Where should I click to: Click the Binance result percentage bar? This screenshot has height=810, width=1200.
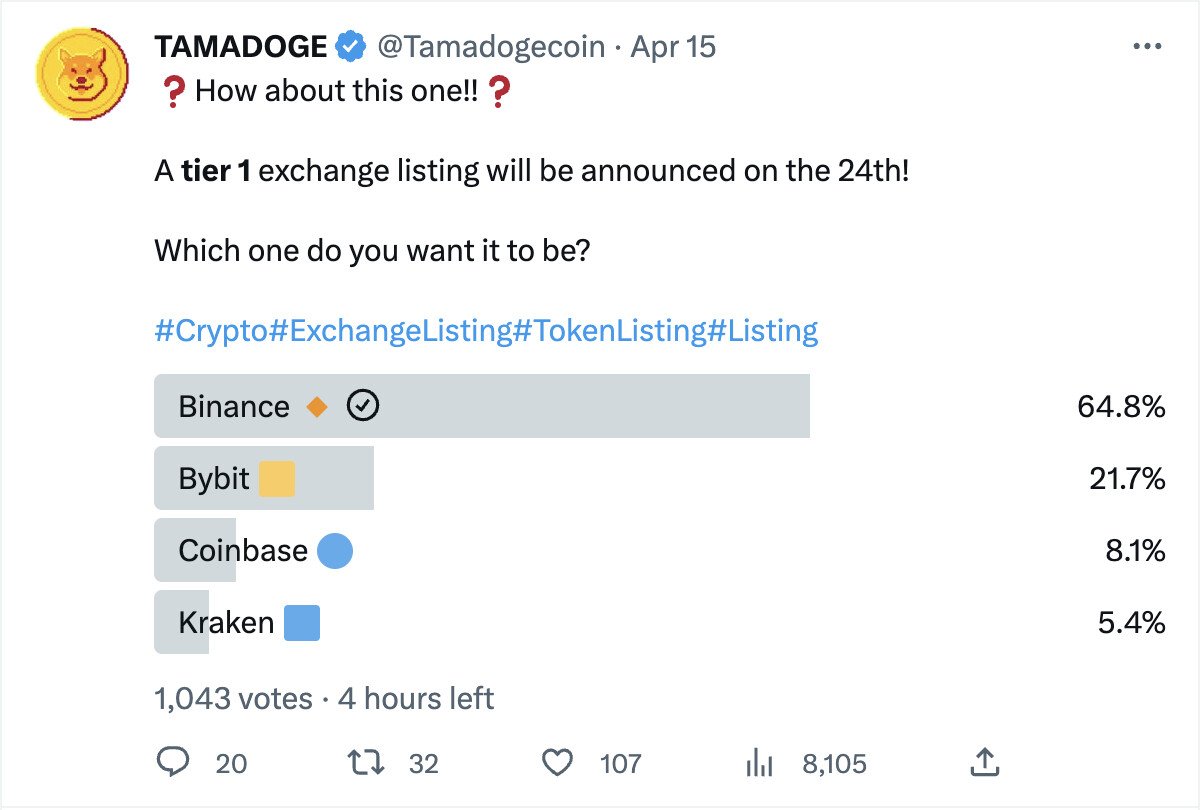(x=600, y=406)
